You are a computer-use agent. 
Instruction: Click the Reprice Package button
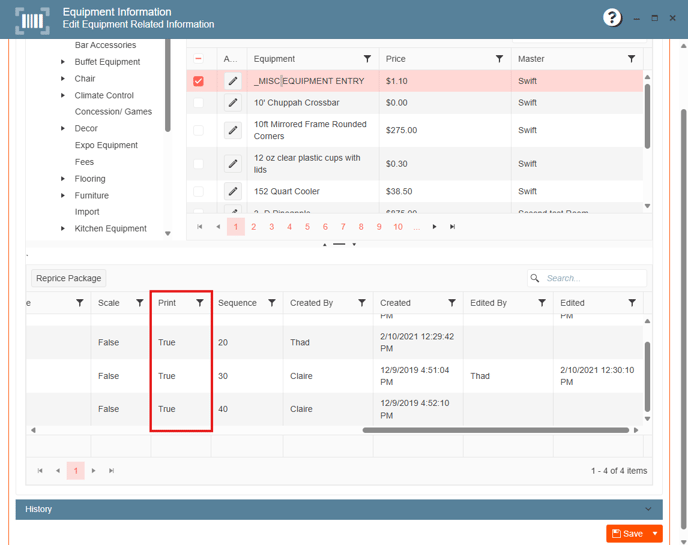(x=69, y=278)
